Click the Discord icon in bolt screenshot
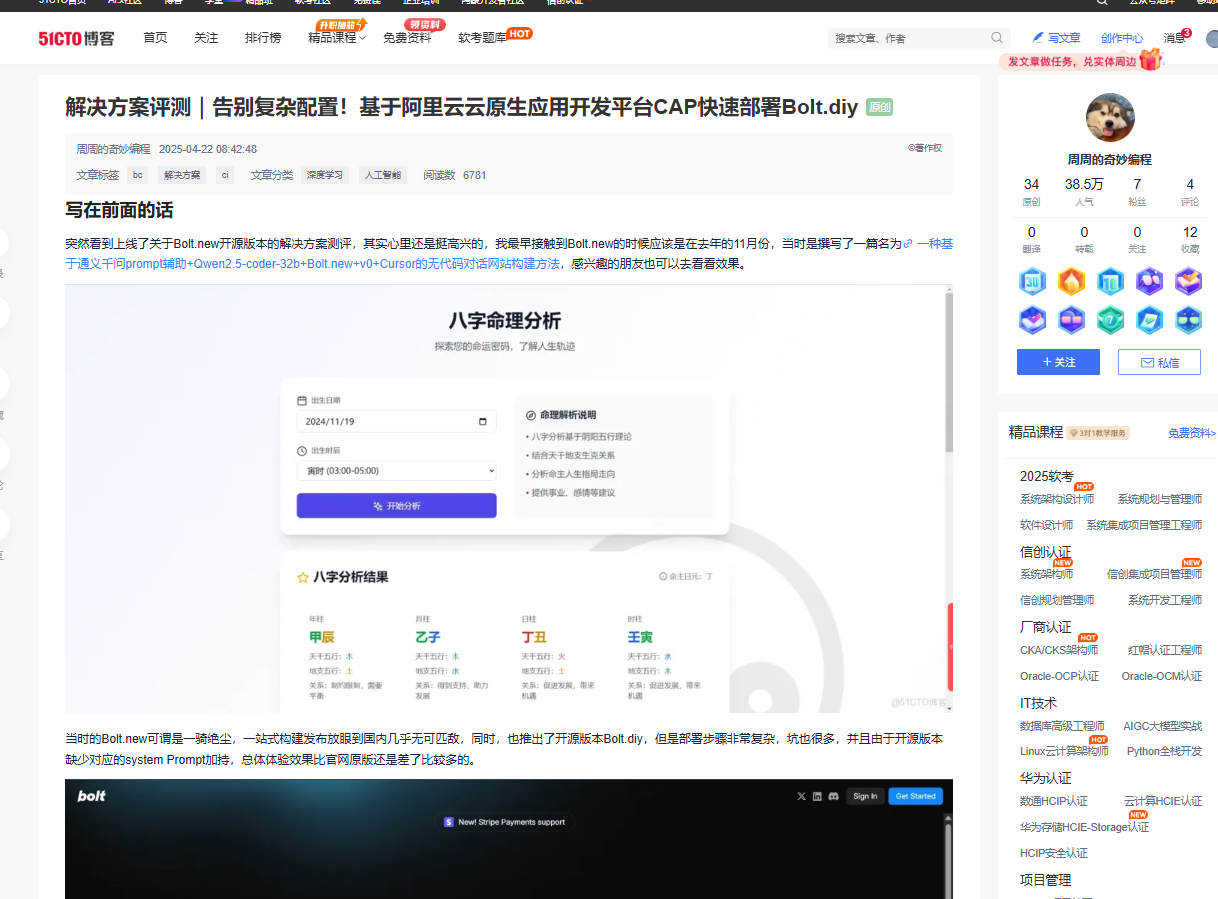 pyautogui.click(x=833, y=796)
